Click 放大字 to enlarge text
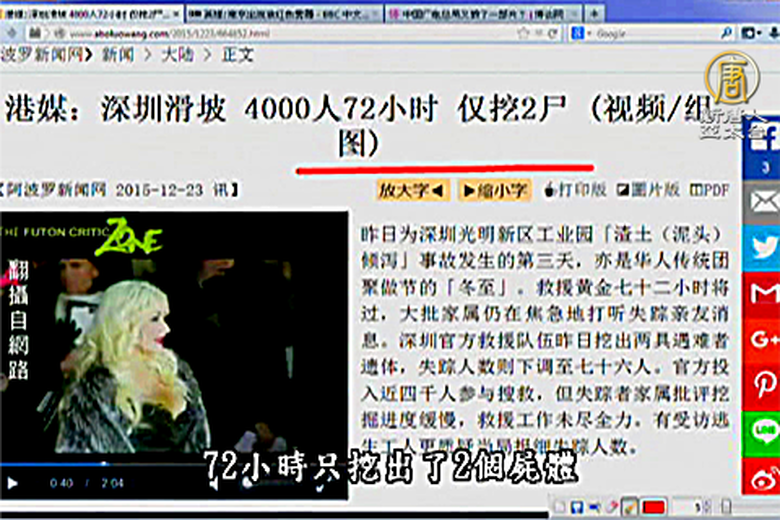This screenshot has width=780, height=520. click(412, 190)
